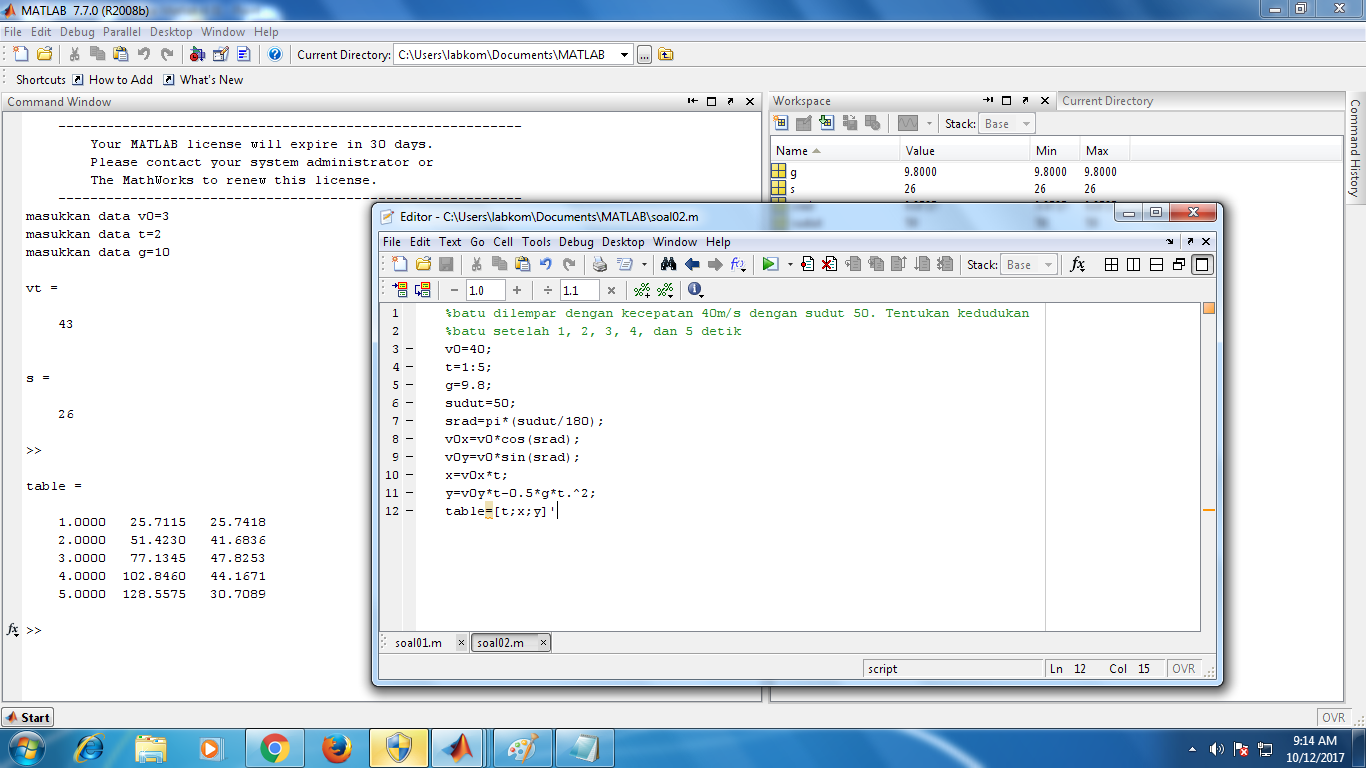Click Clear all breakpoints icon in Editor
Viewport: 1366px width, 768px height.
point(829,265)
